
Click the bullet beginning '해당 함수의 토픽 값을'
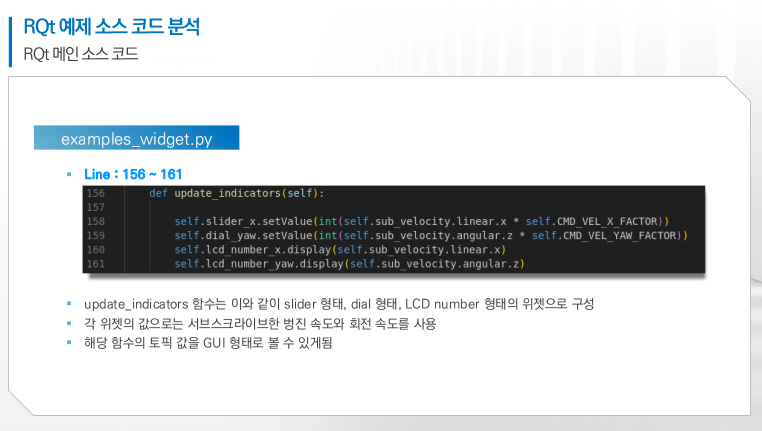(208, 343)
